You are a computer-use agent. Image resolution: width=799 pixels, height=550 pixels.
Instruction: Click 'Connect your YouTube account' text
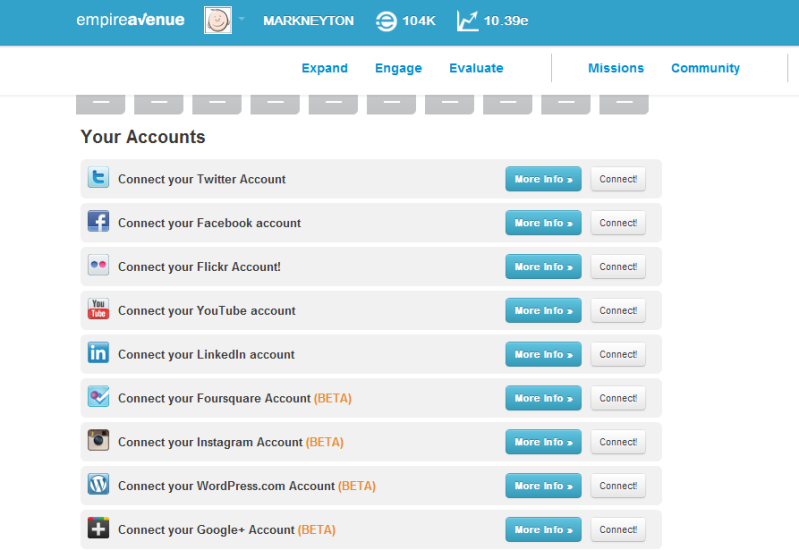(206, 311)
